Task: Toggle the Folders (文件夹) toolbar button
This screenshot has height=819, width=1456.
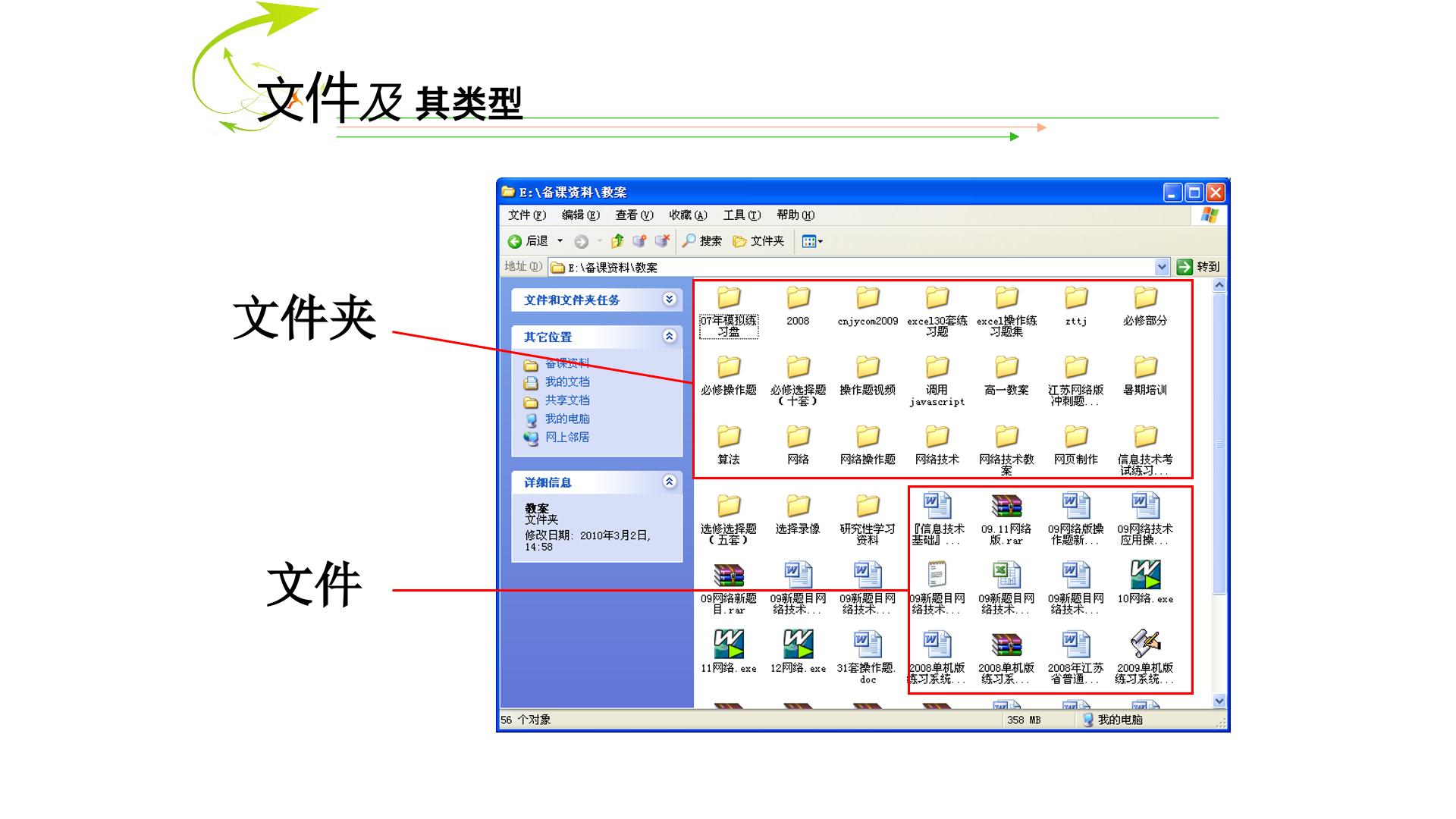Action: [x=758, y=241]
